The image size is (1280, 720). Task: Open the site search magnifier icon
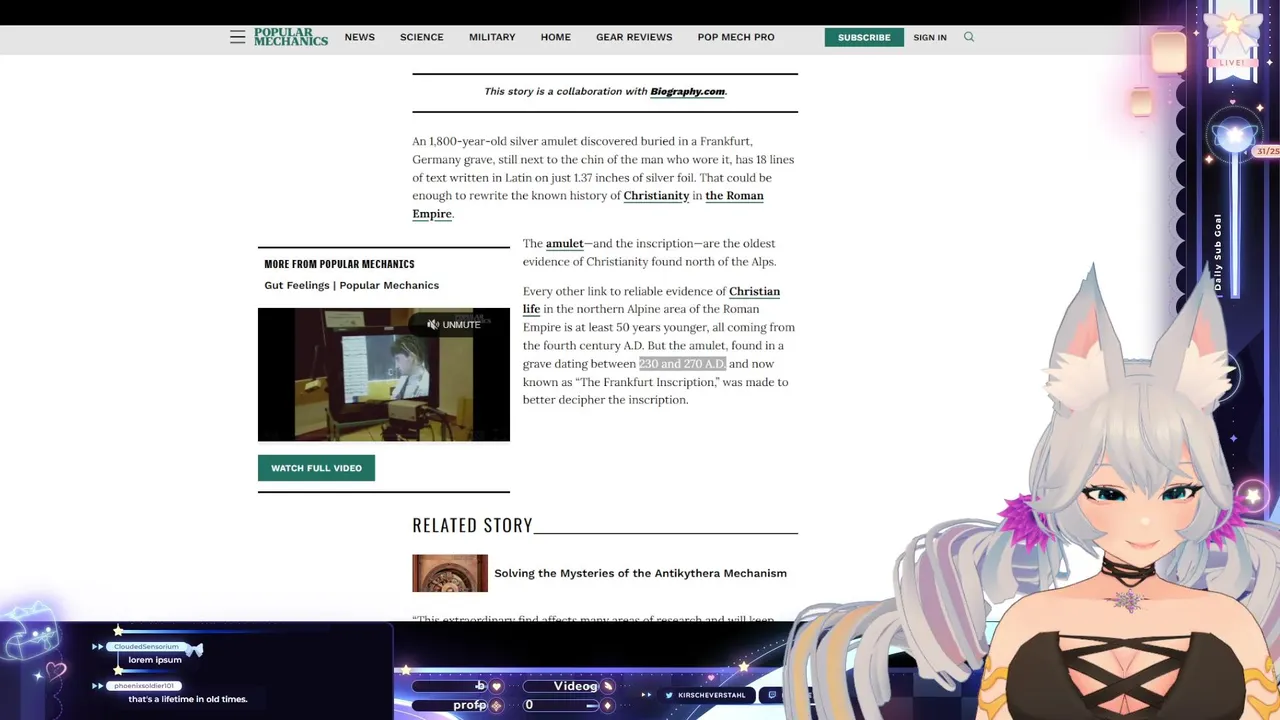(x=969, y=37)
